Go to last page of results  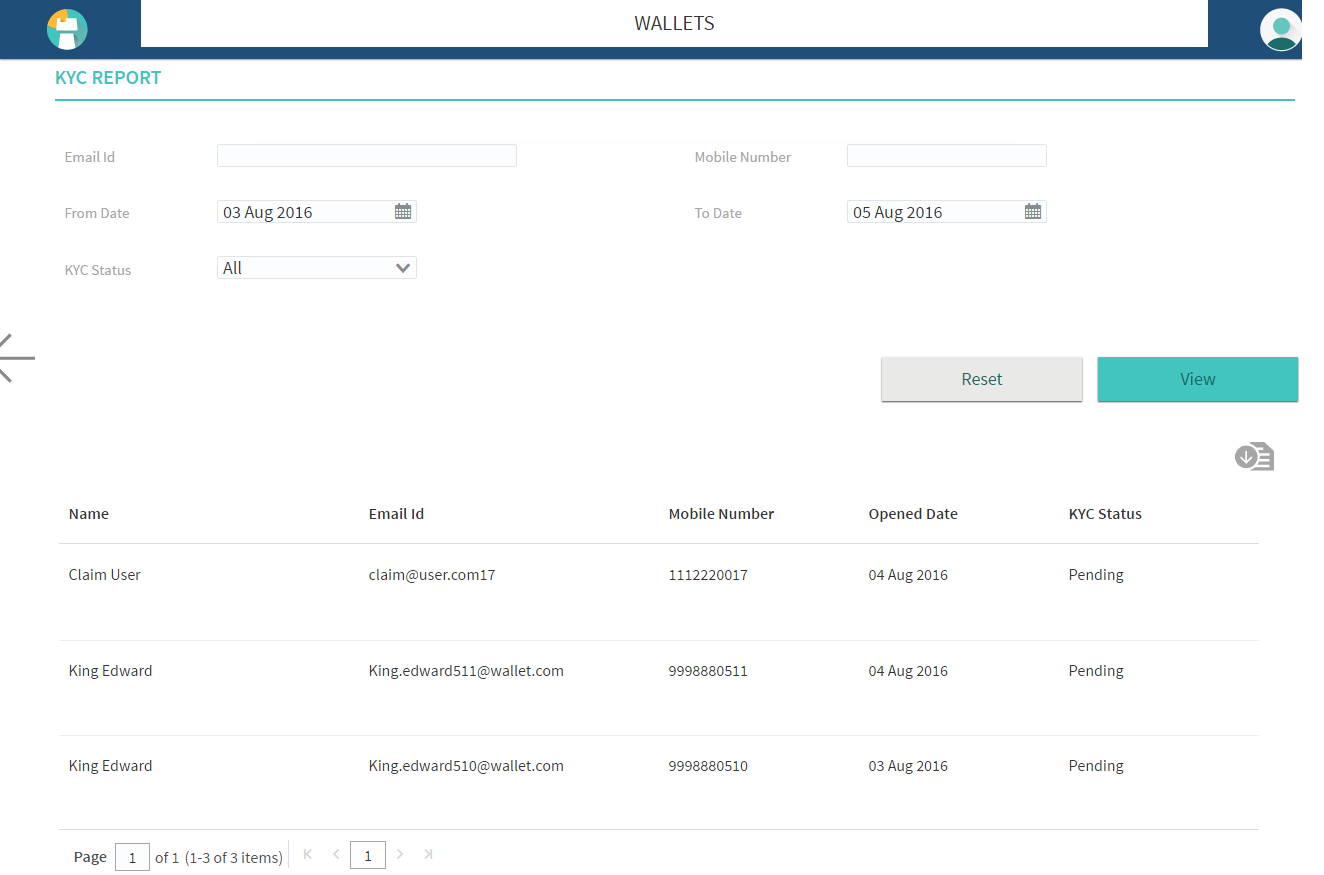[x=428, y=854]
